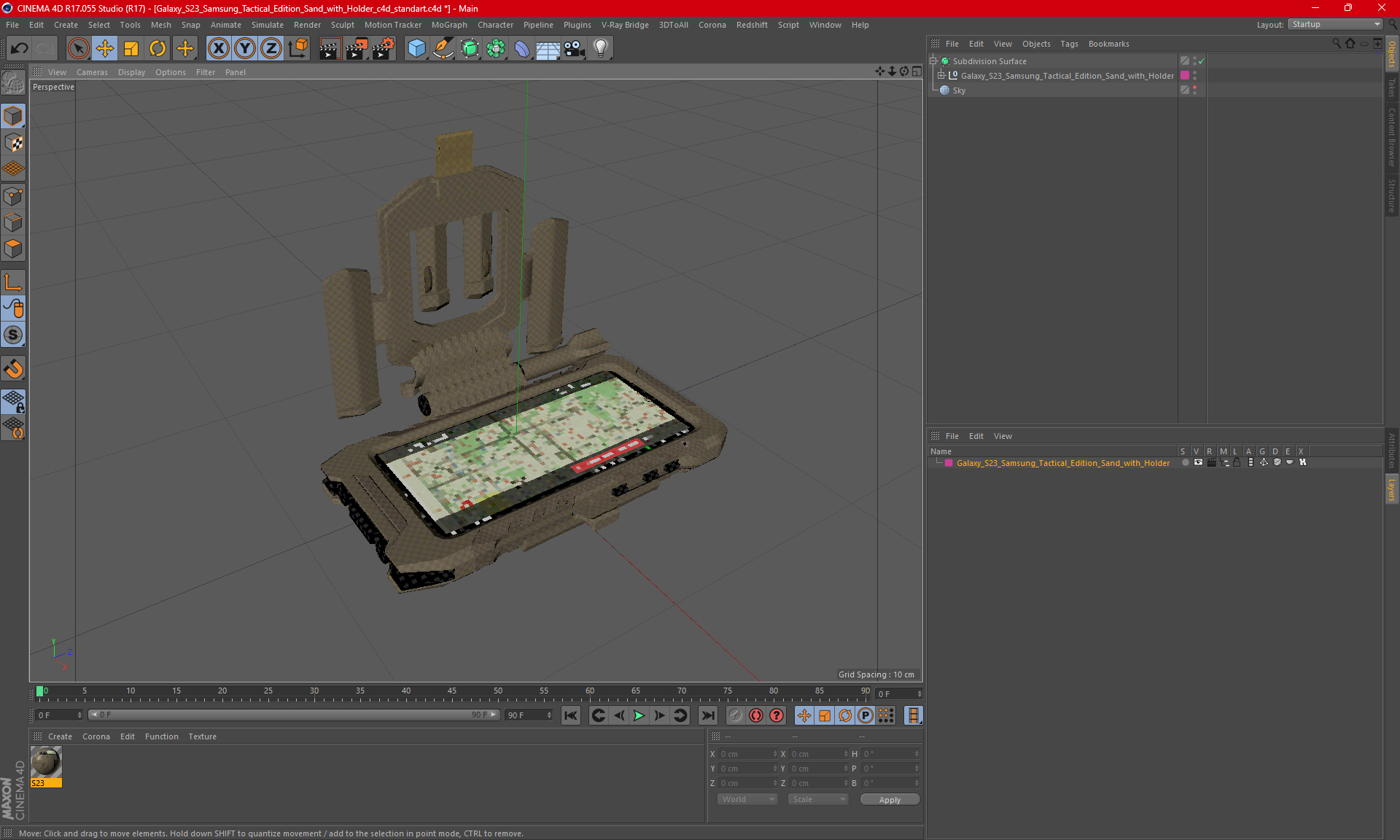Switch to Polygons mode
1400x840 pixels.
(13, 249)
